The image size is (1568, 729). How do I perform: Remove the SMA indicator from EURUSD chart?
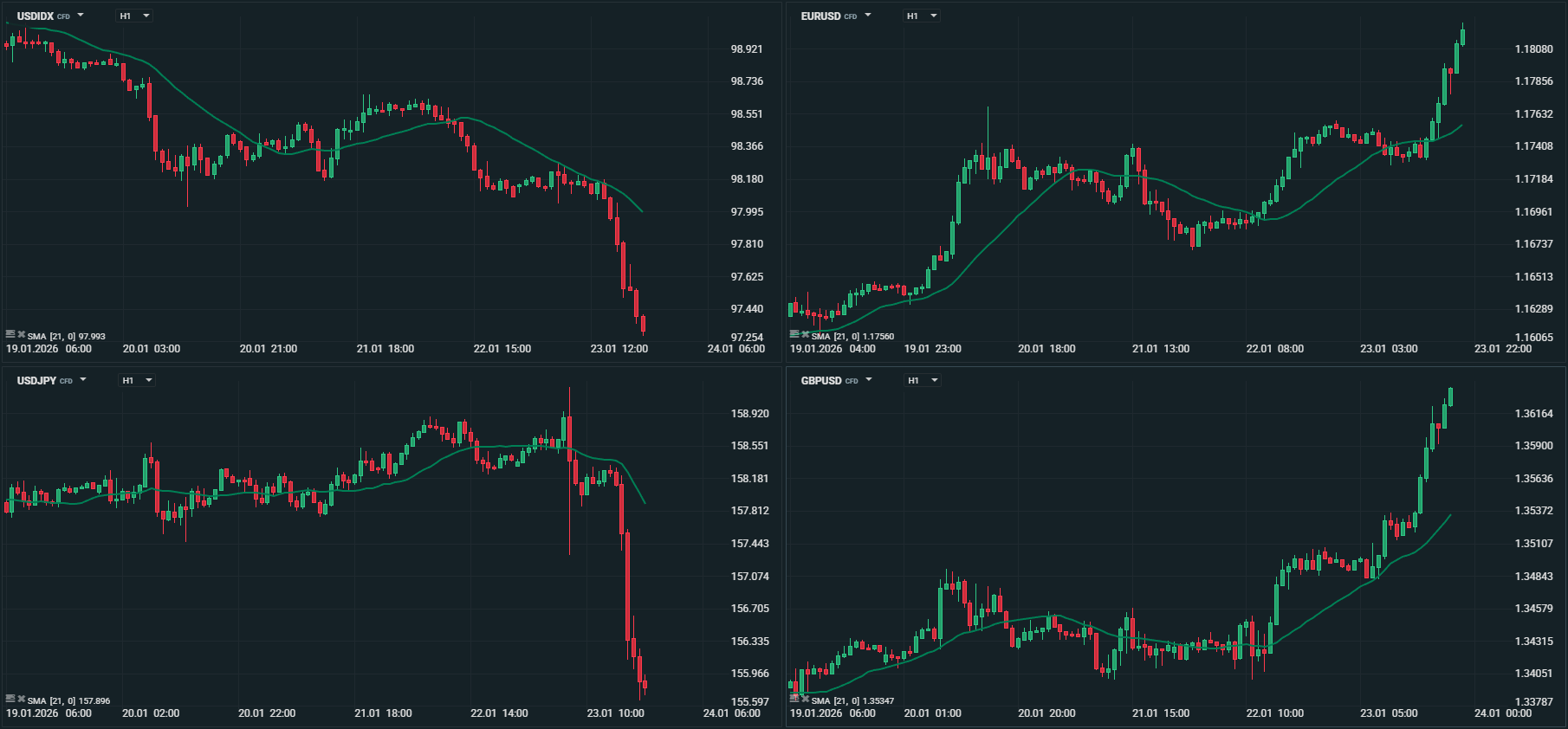[x=806, y=334]
